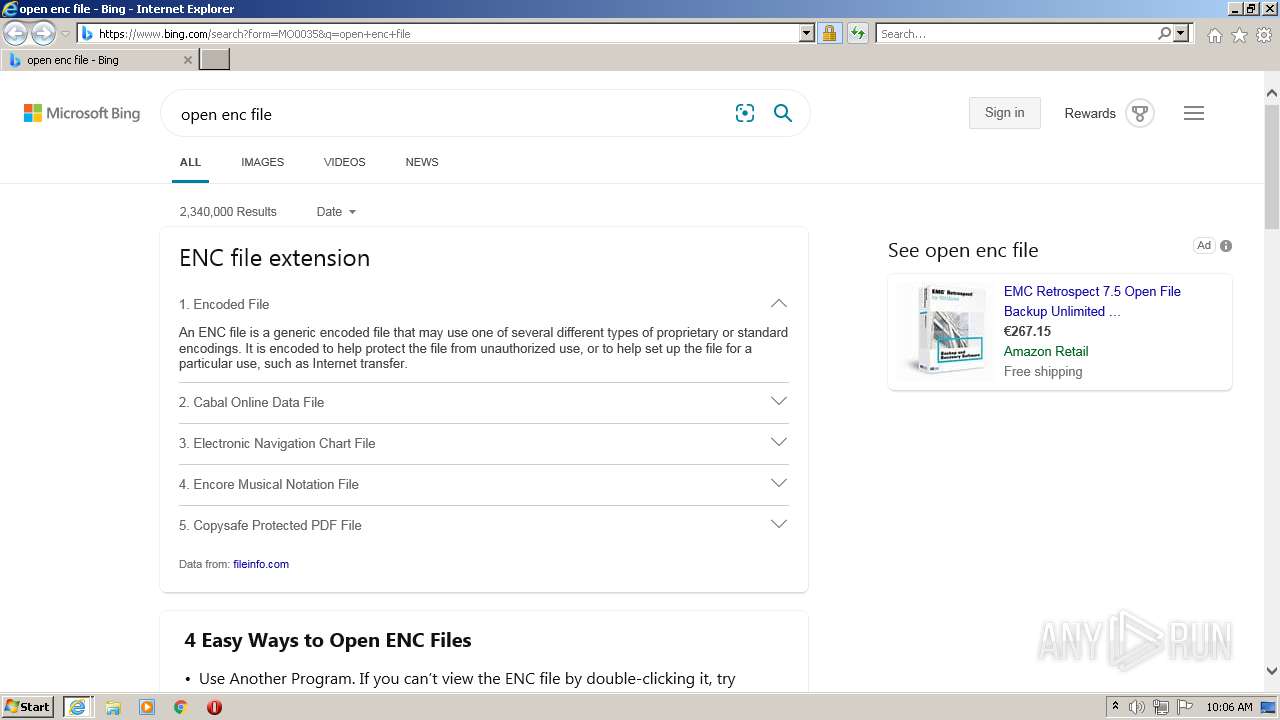
Task: Click '4 Easy Ways to Open ENC Files' heading
Action: pos(327,640)
